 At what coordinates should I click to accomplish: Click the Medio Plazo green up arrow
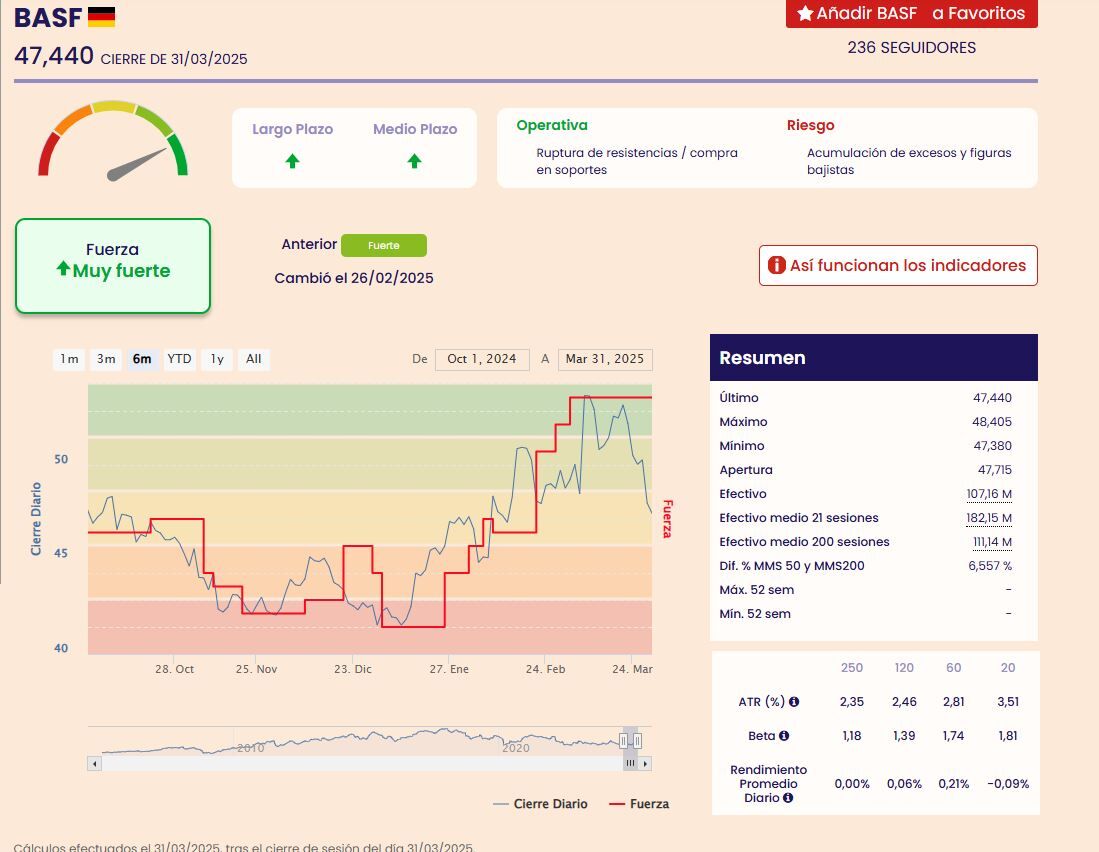[x=414, y=161]
